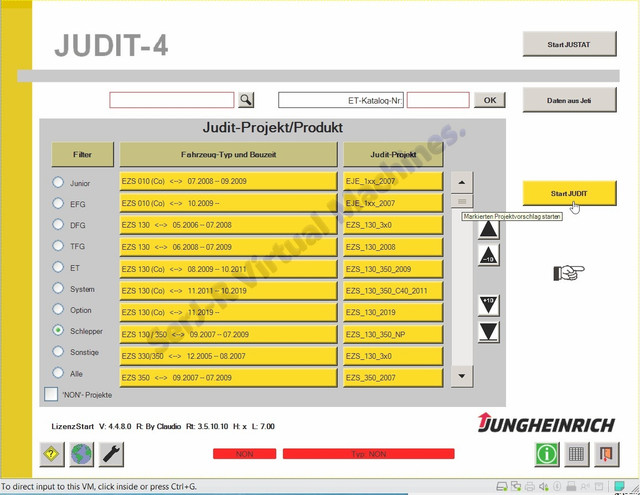This screenshot has height=495, width=640.
Task: Click project EZS_130_2019
Action: coord(393,312)
